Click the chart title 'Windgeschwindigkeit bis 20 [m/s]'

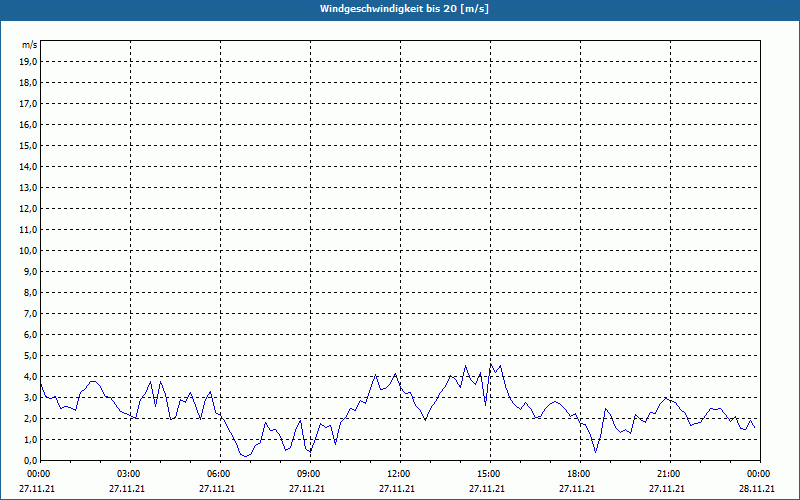point(404,9)
